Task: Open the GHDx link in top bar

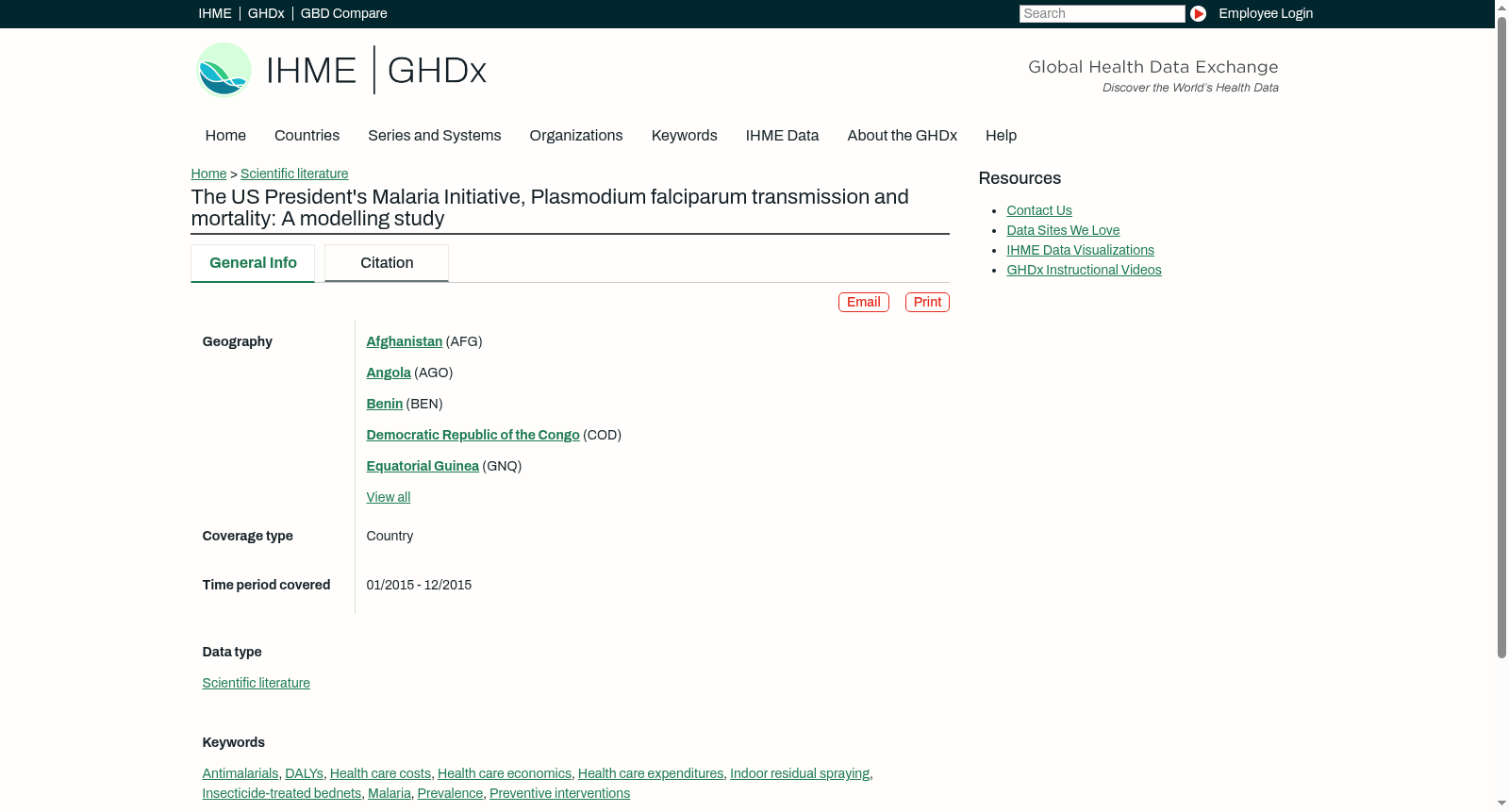Action: click(x=266, y=13)
